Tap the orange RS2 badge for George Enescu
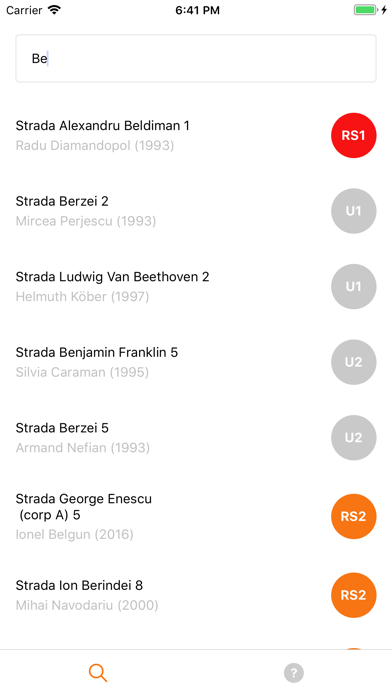The height and width of the screenshot is (696, 392). tap(353, 516)
